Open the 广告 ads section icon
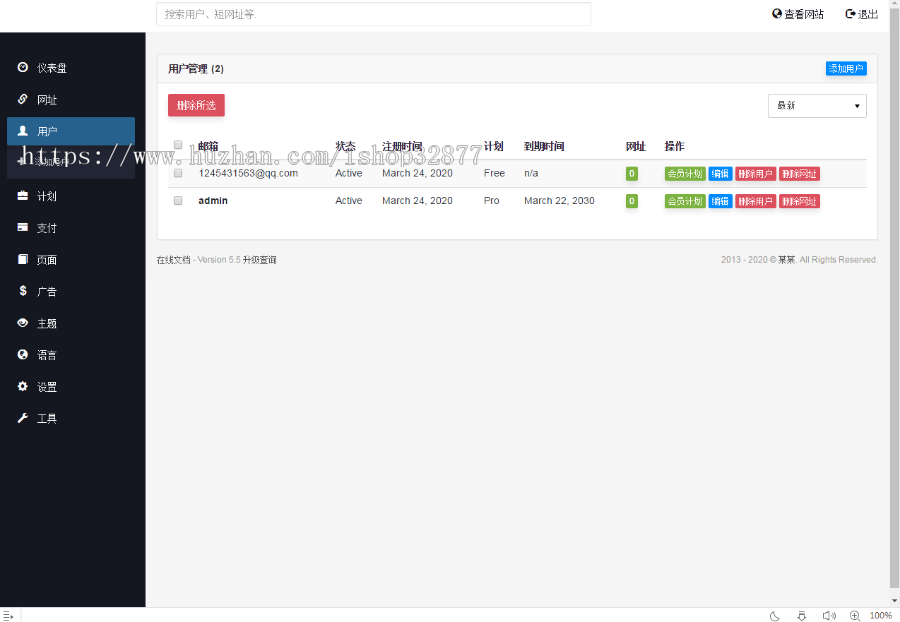 [x=22, y=291]
